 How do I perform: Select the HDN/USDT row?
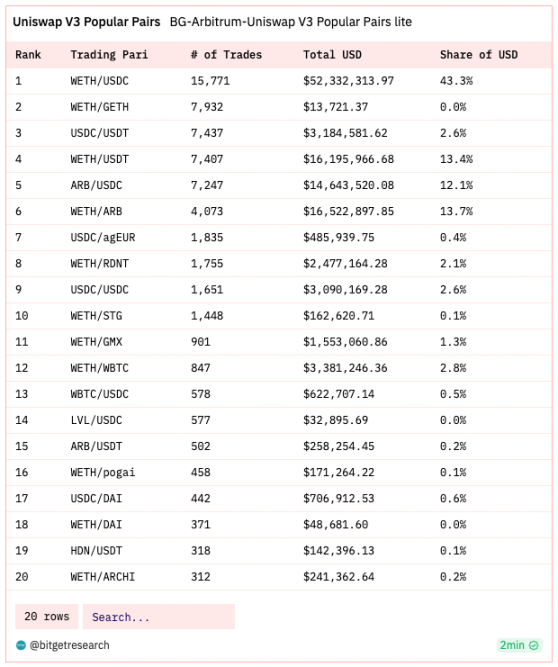[x=279, y=550]
